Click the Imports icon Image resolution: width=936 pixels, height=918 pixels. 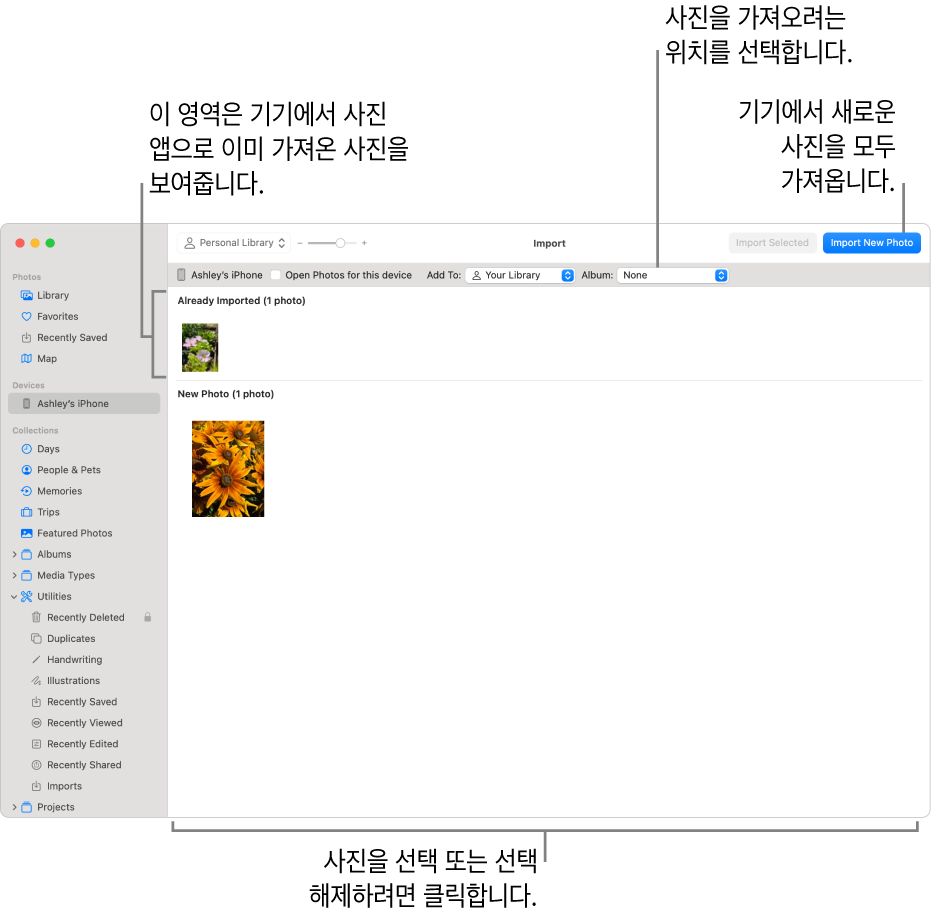(x=36, y=787)
